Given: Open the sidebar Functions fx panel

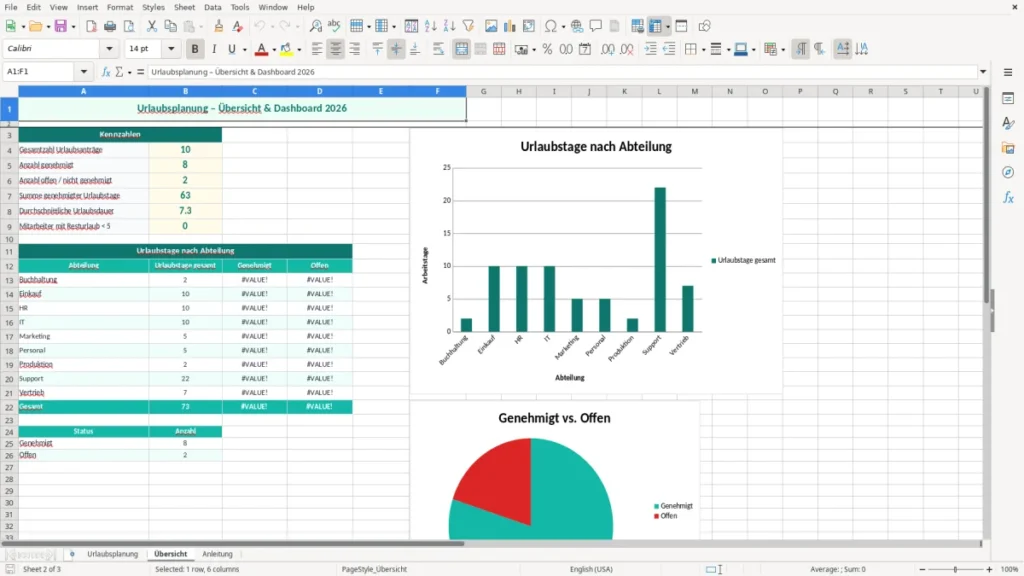Looking at the screenshot, I should (1008, 198).
